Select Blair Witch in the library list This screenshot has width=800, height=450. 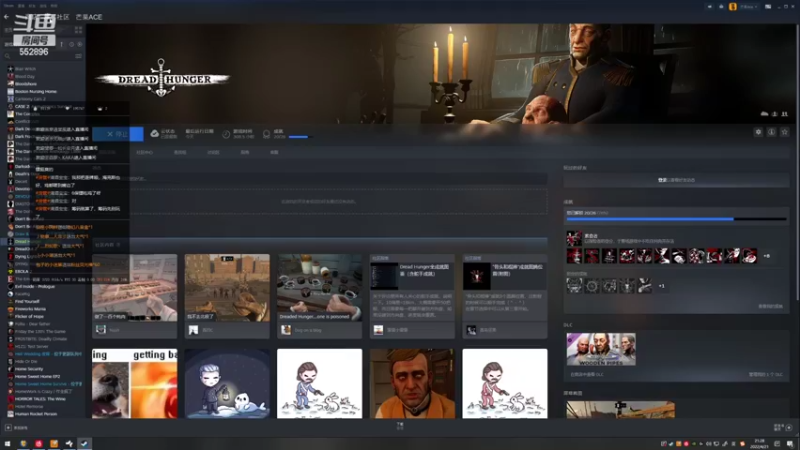25,69
